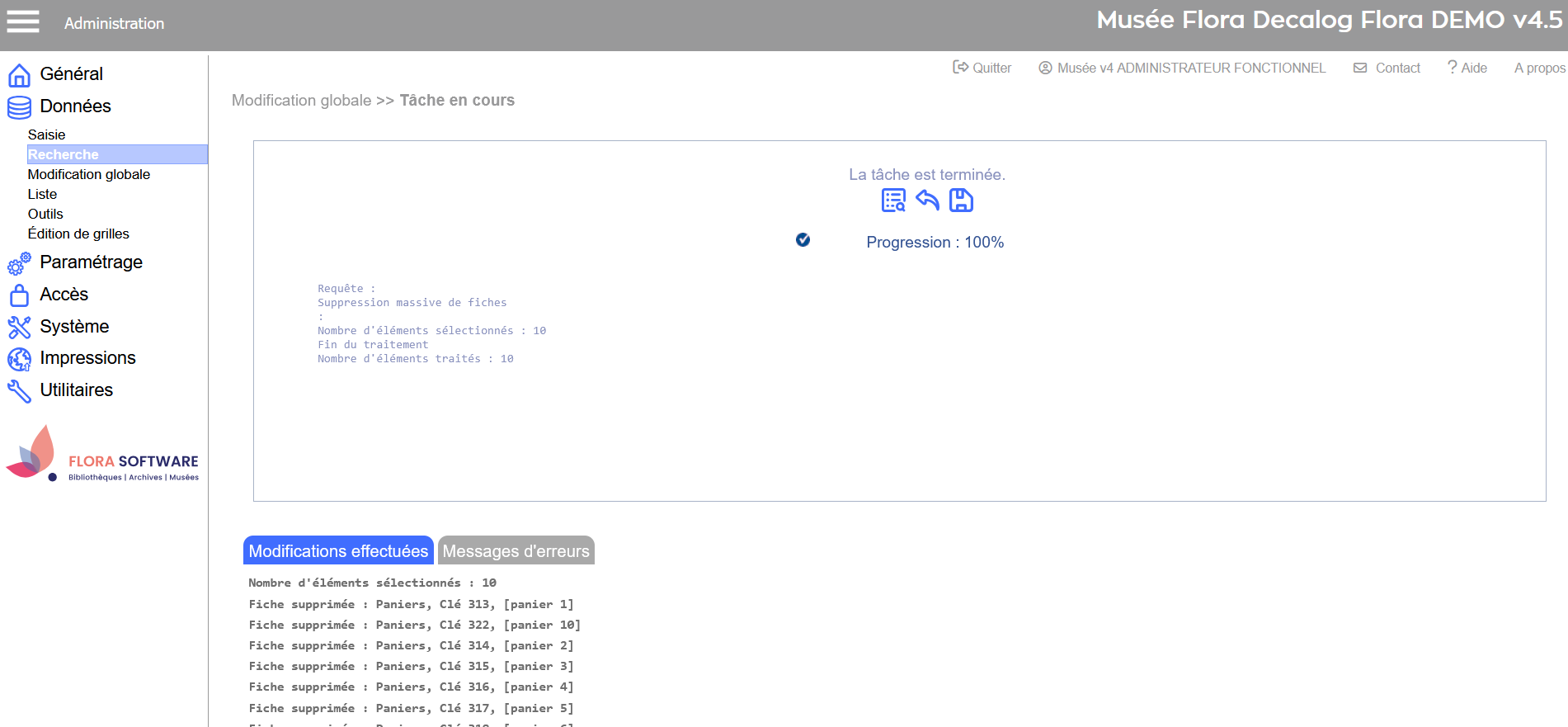
Task: Open the hamburger menu icon
Action: pos(23,22)
